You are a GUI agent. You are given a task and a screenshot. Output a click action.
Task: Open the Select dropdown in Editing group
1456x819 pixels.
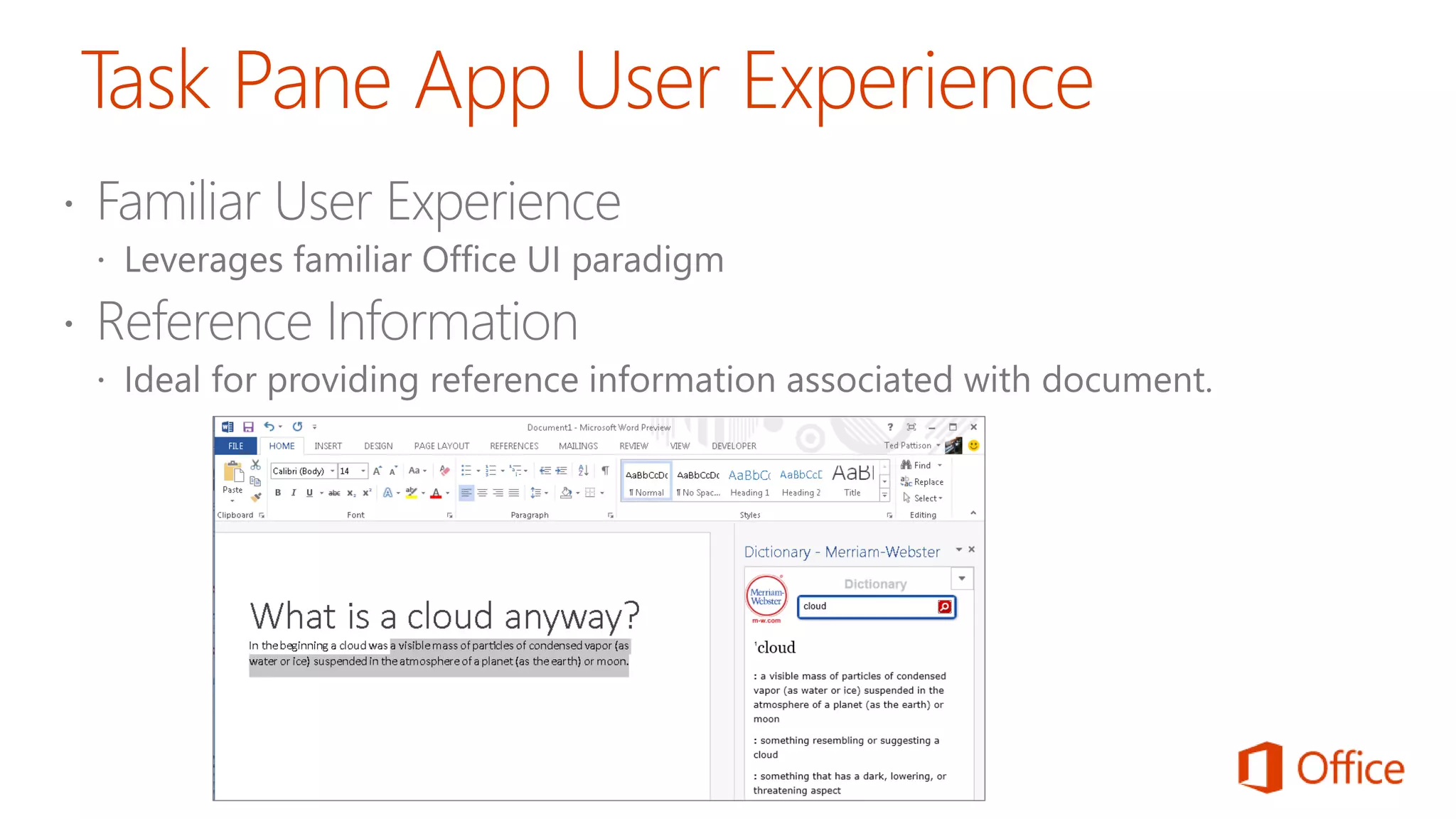point(922,498)
